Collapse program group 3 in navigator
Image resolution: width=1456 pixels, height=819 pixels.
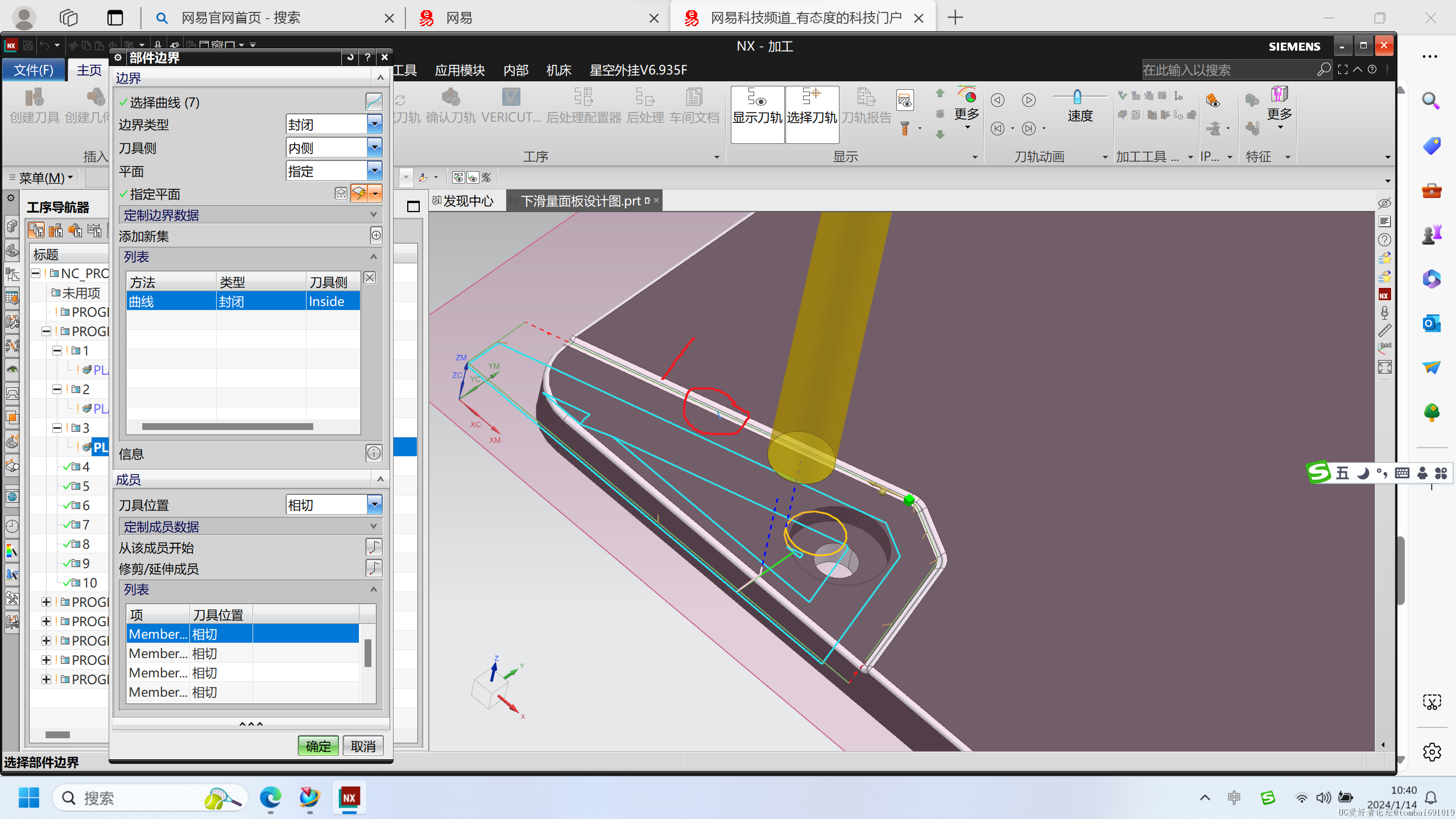(x=57, y=428)
